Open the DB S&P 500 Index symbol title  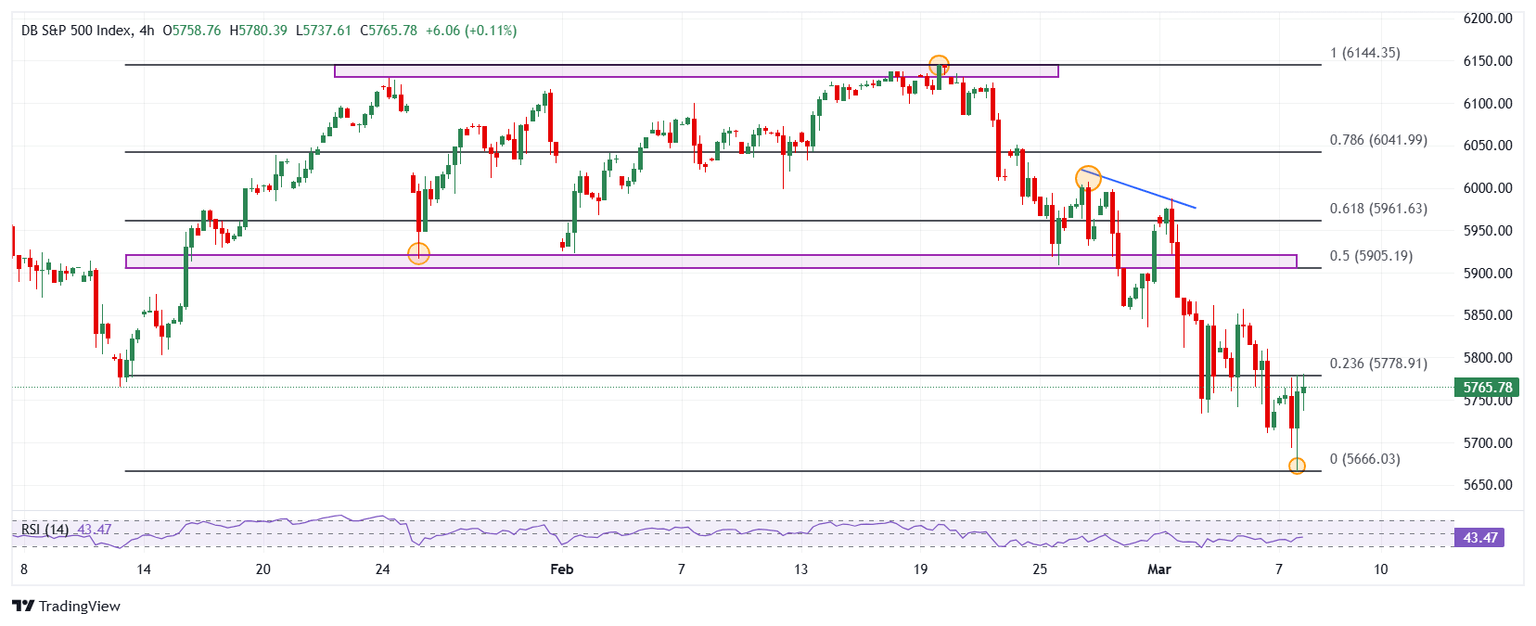point(76,31)
